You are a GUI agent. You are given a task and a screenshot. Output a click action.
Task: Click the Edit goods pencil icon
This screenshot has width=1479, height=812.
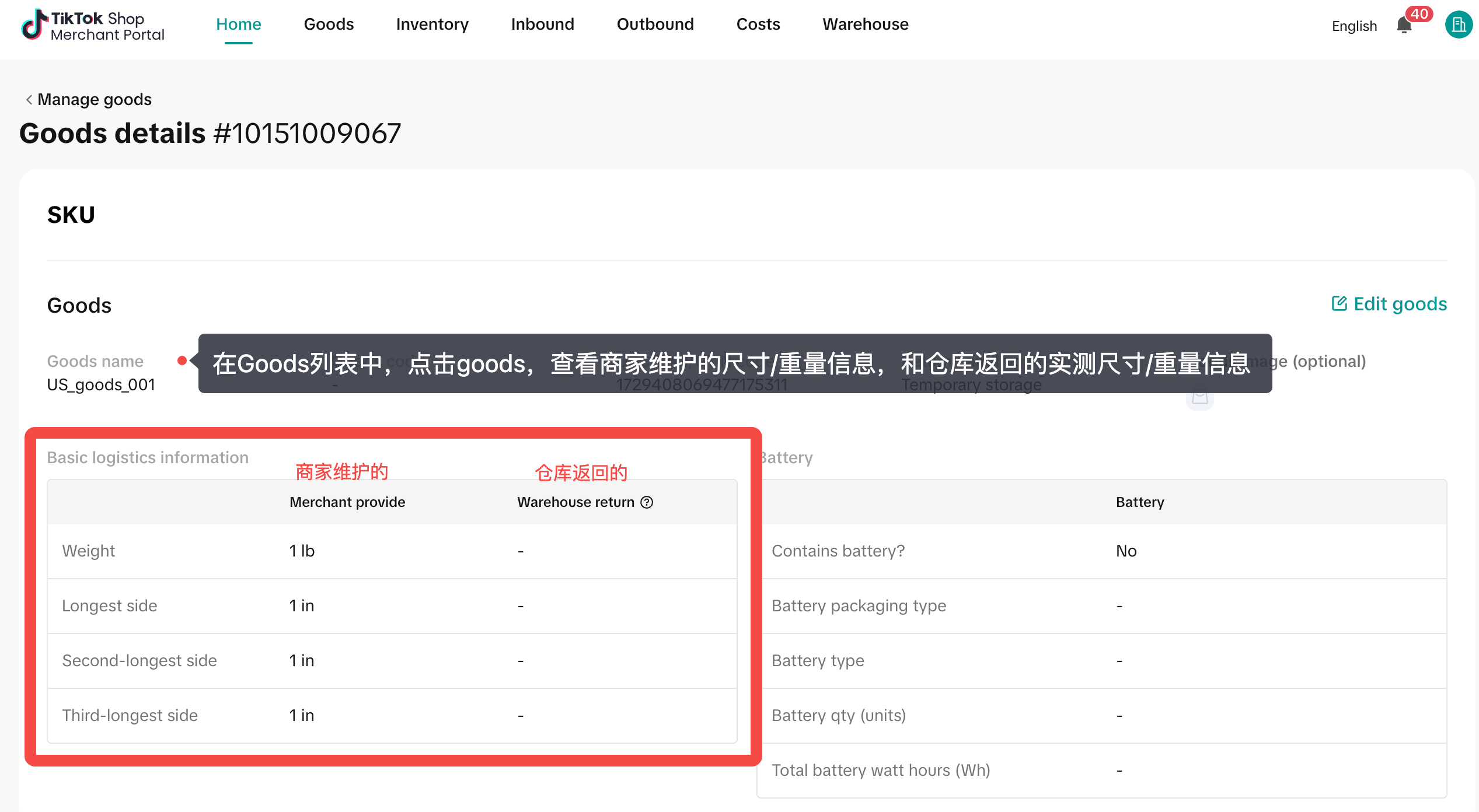(1338, 303)
